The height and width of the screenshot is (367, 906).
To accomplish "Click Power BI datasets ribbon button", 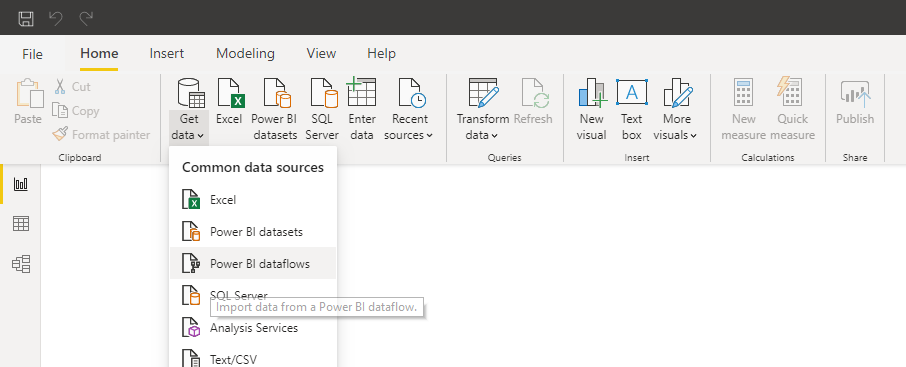I will tap(274, 110).
